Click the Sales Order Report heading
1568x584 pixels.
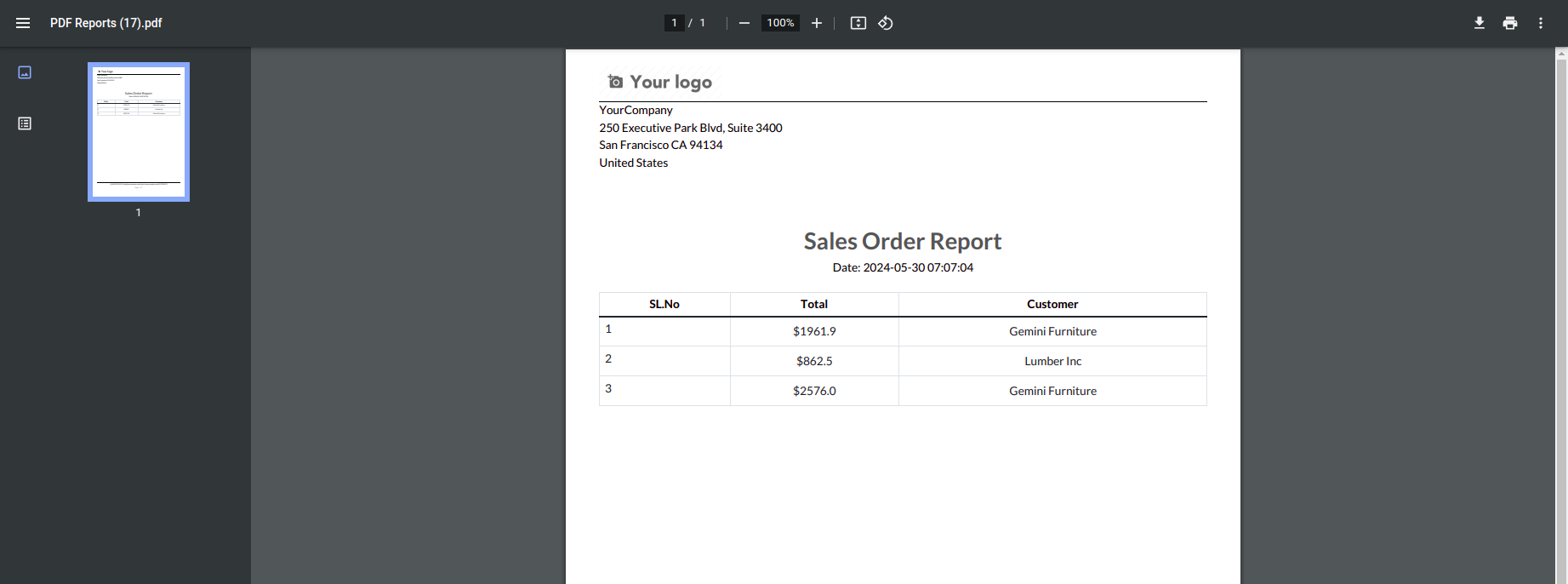(x=903, y=242)
